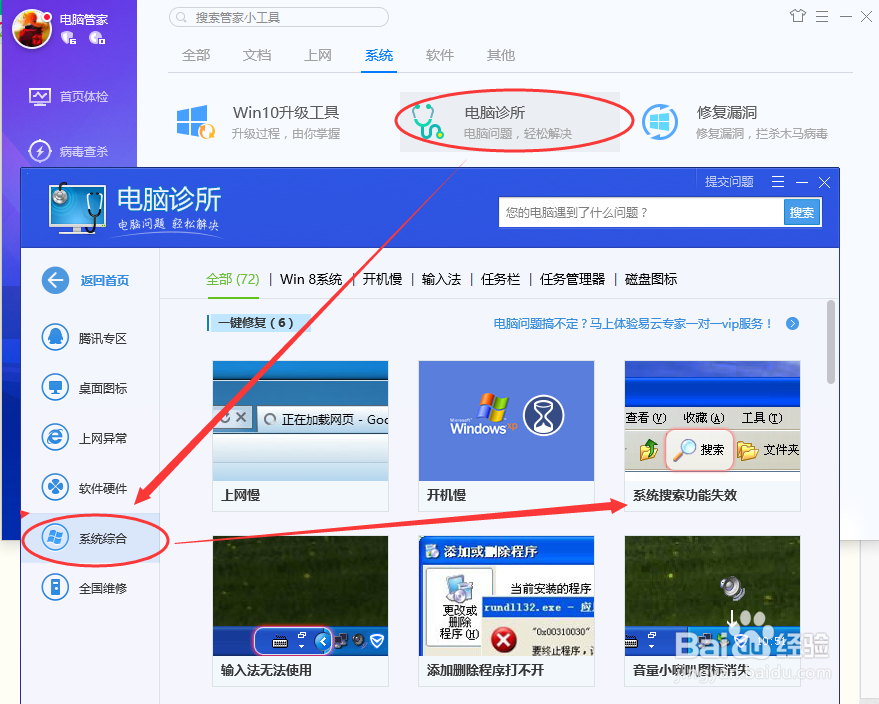The image size is (879, 704).
Task: Open the 电脑管家 main menu icon
Action: [x=822, y=16]
